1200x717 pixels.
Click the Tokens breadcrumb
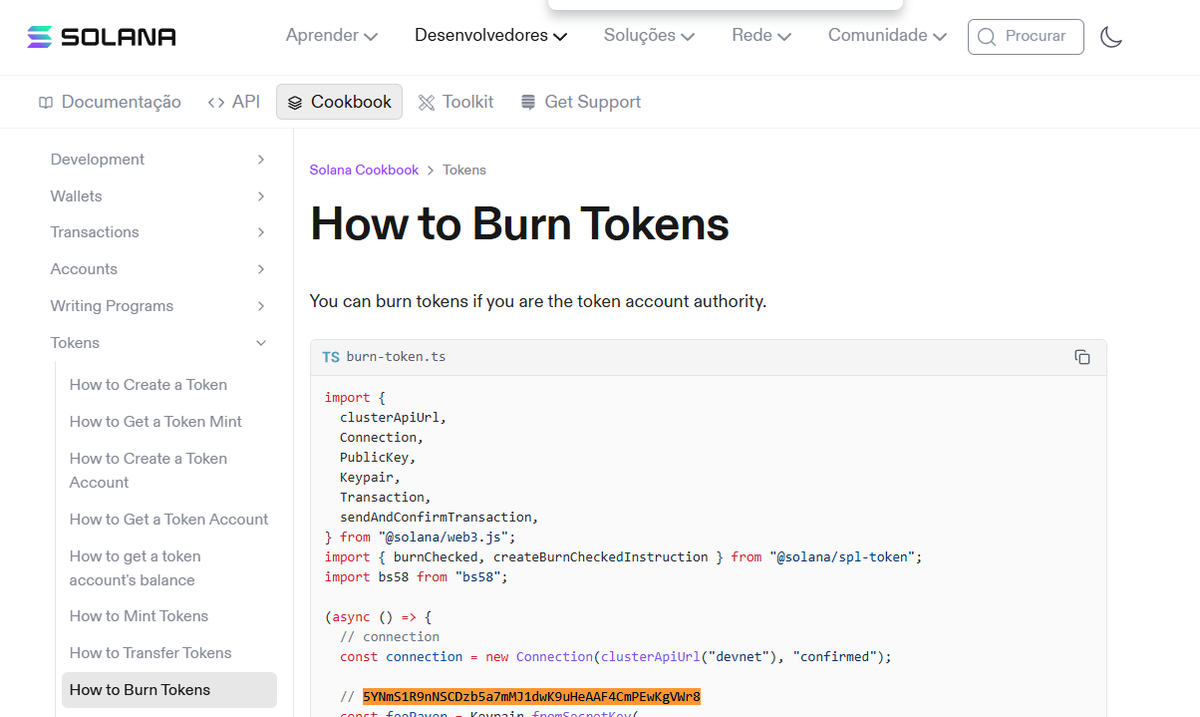(x=464, y=170)
